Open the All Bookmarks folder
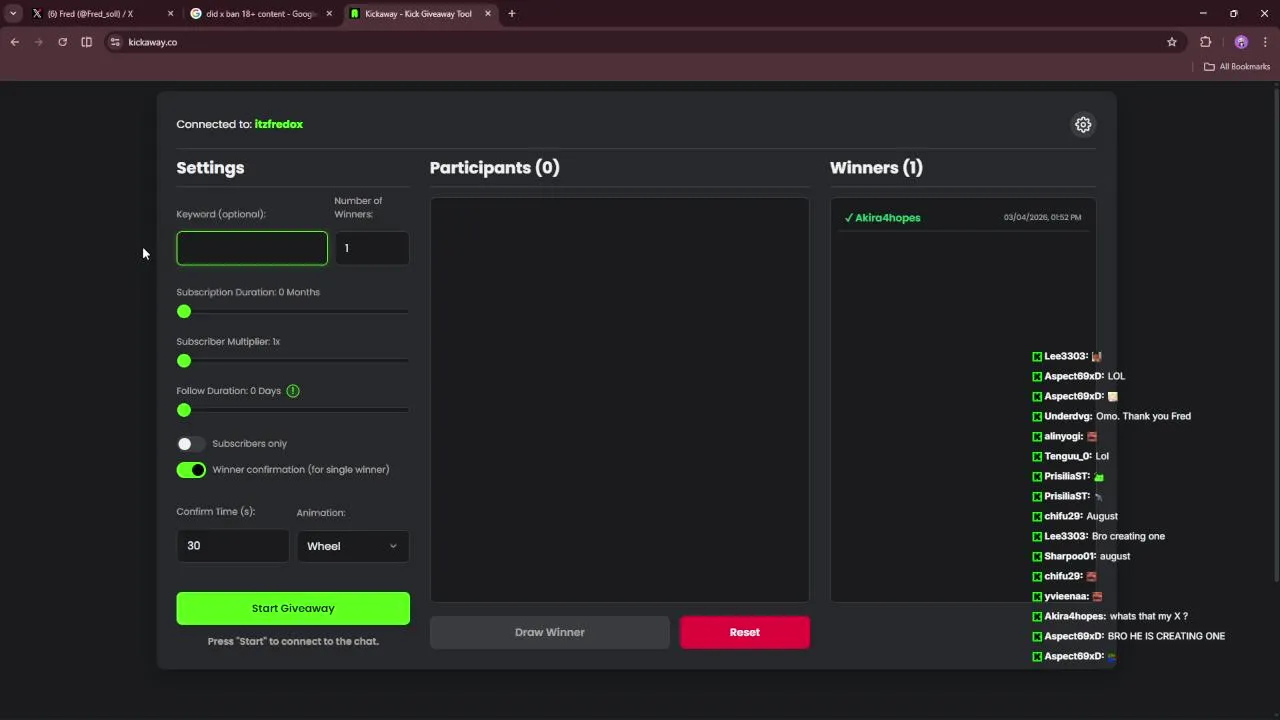 click(1237, 67)
